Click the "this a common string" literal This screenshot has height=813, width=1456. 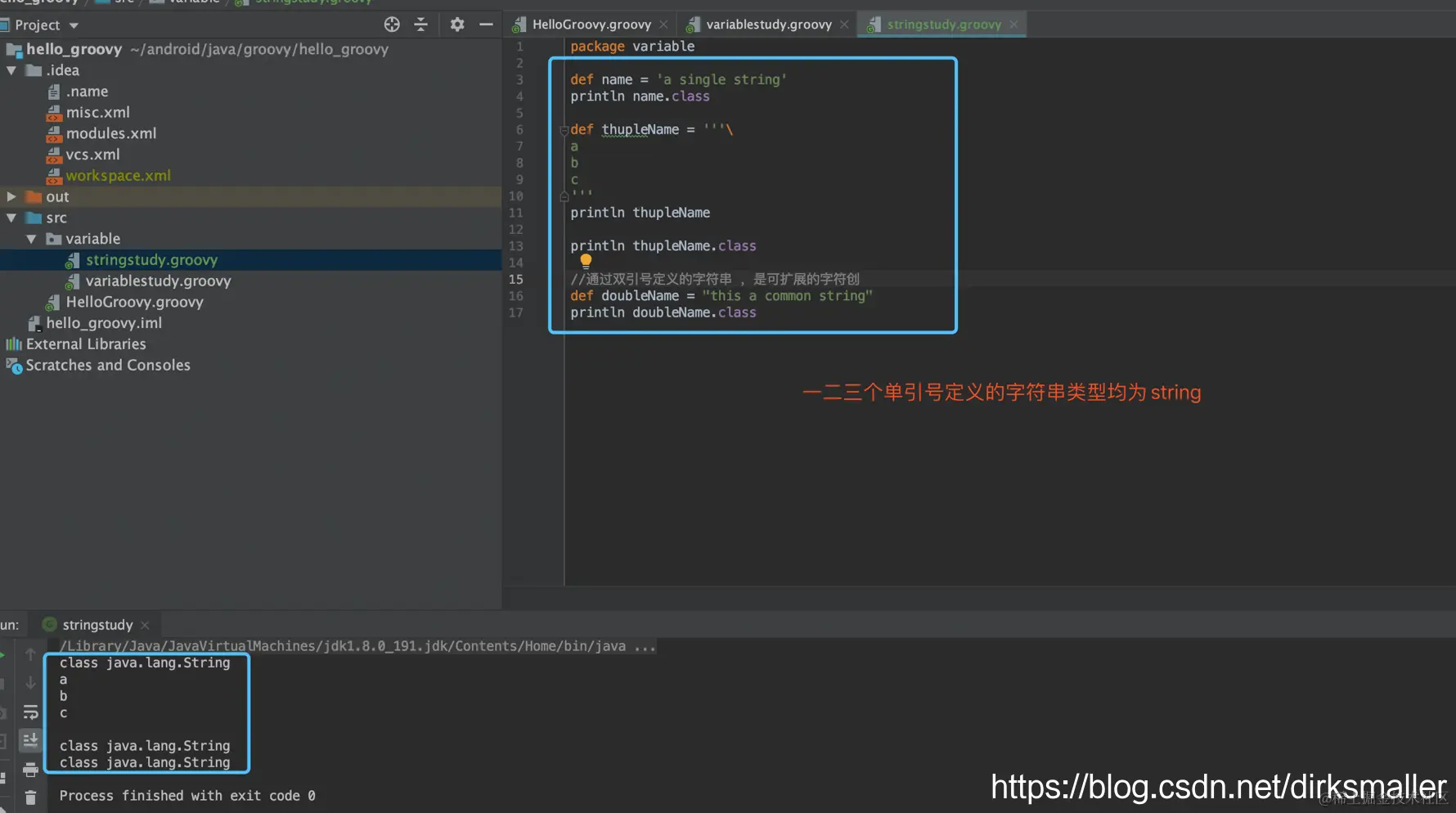[x=787, y=296]
